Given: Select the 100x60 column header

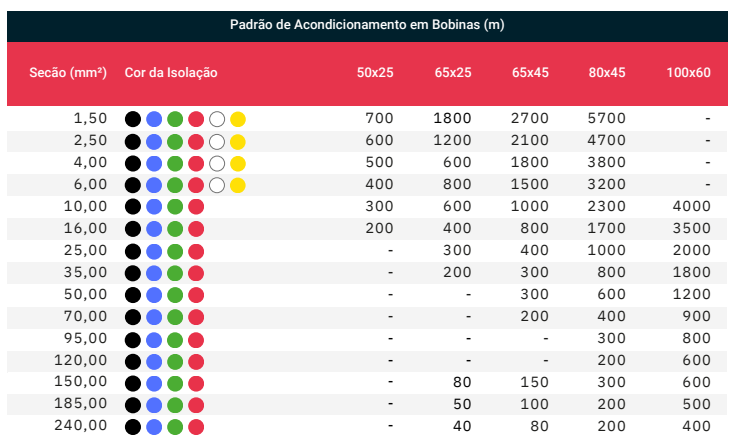Looking at the screenshot, I should pos(689,73).
